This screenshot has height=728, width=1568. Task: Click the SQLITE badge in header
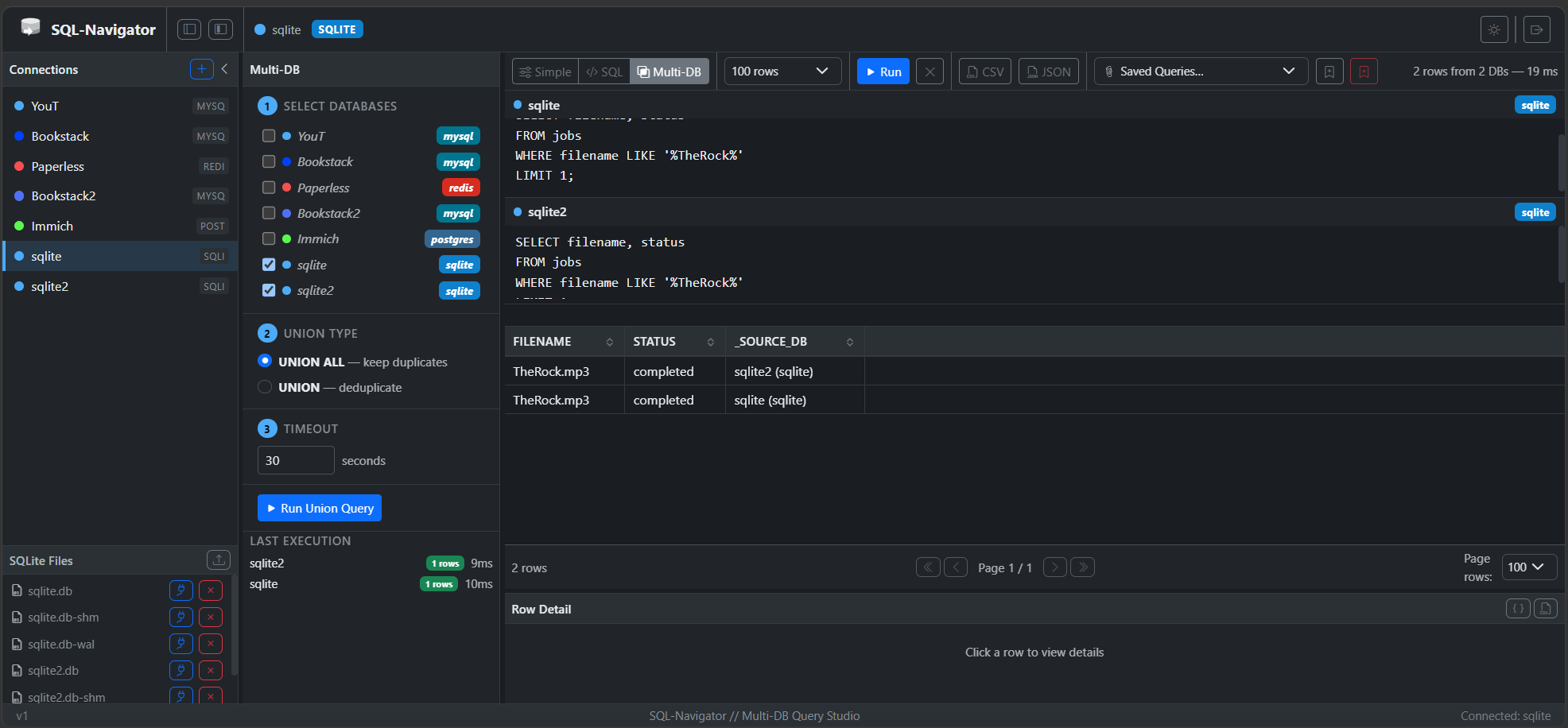point(337,29)
